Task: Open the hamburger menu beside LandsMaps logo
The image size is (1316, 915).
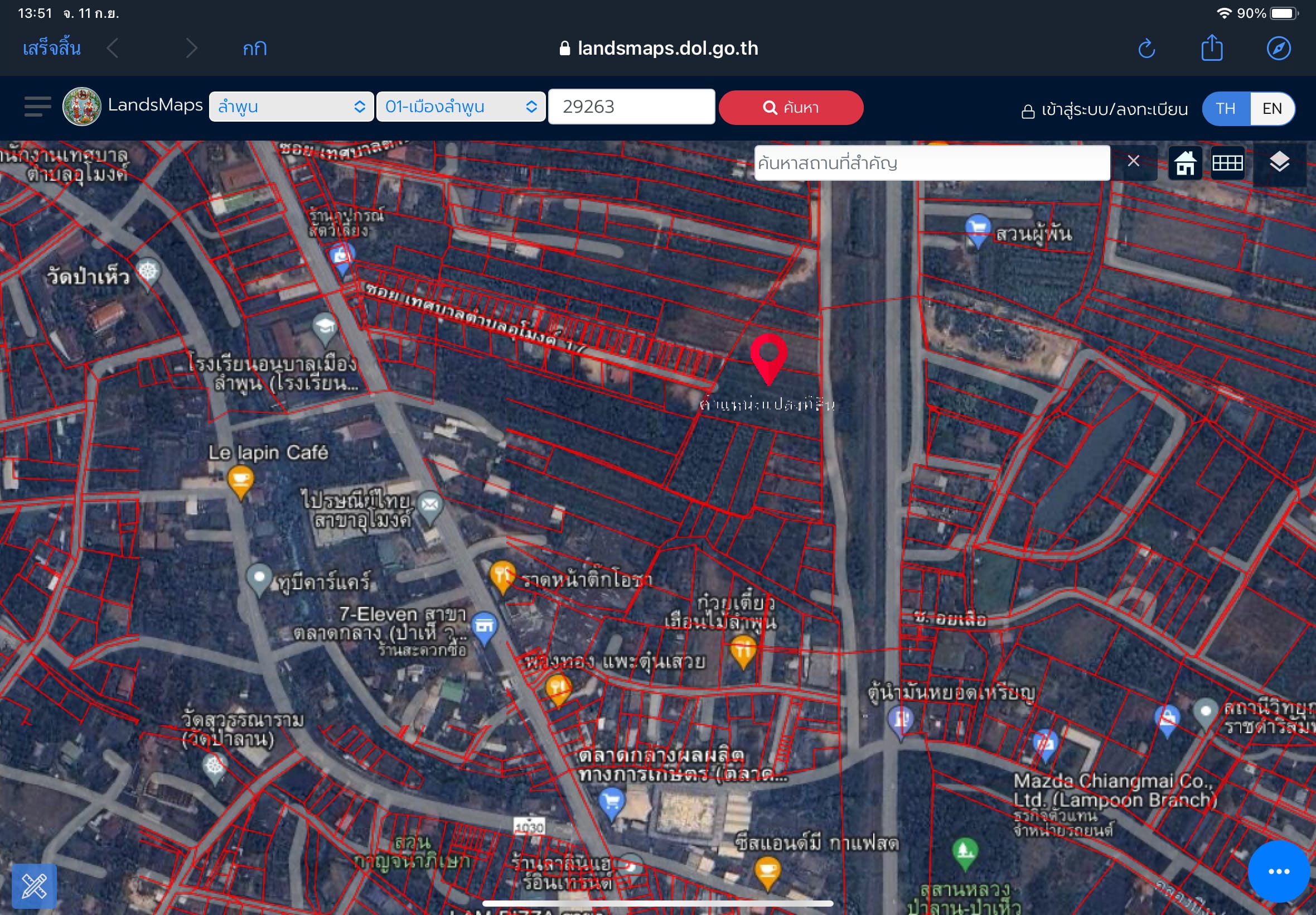Action: click(37, 107)
